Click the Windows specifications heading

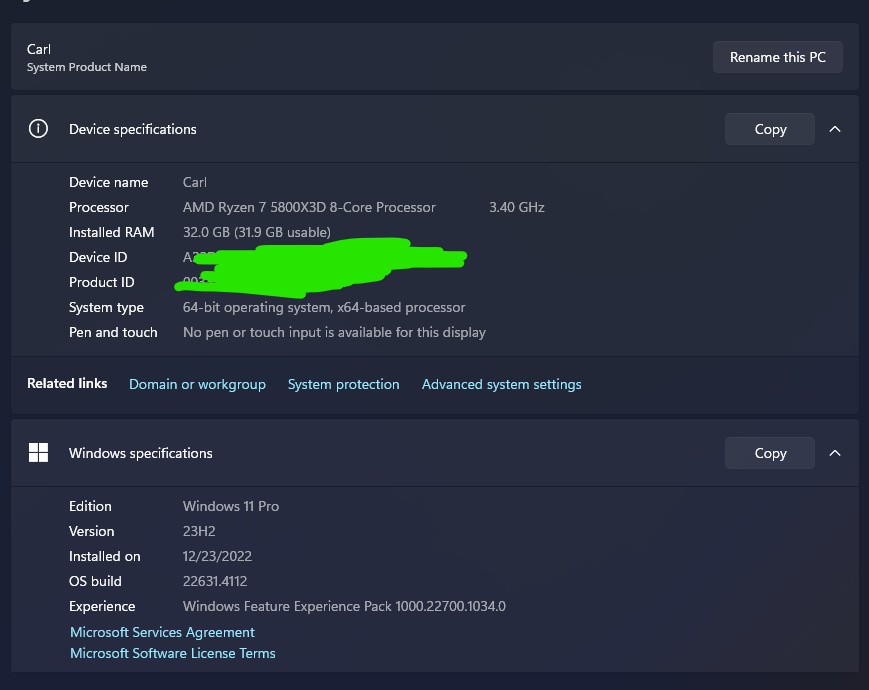click(x=141, y=453)
